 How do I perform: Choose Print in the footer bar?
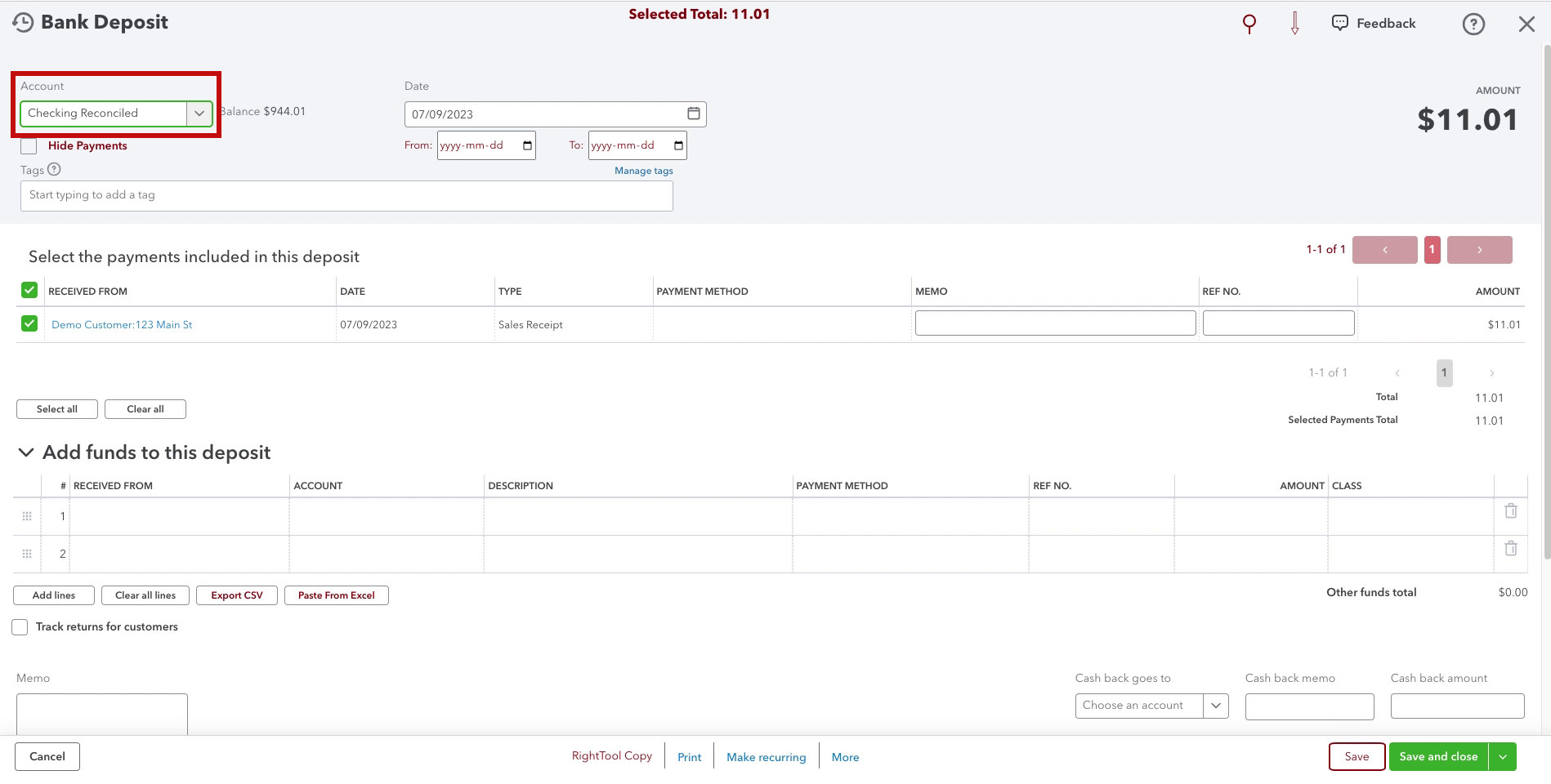click(x=689, y=758)
